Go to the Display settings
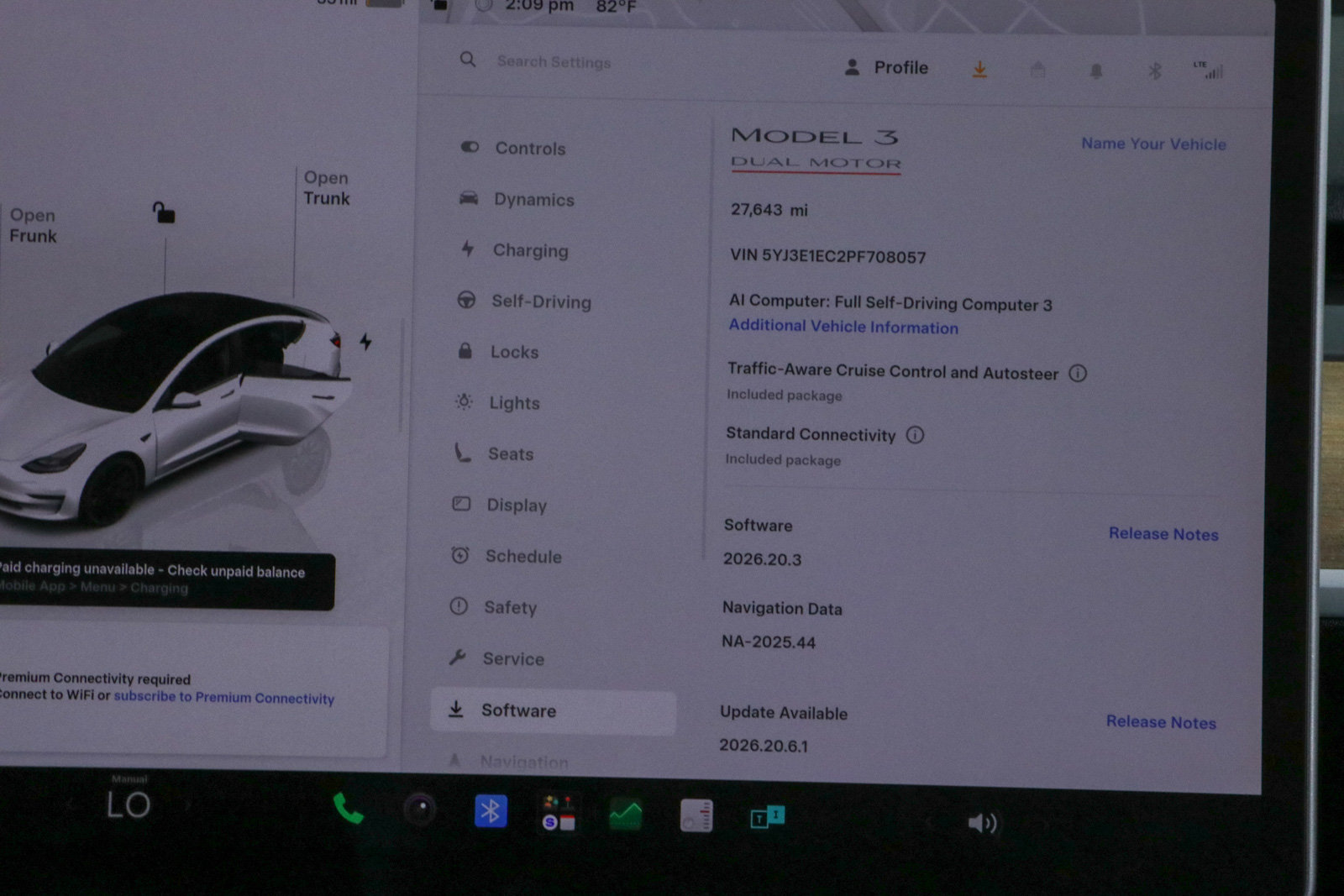 point(500,505)
